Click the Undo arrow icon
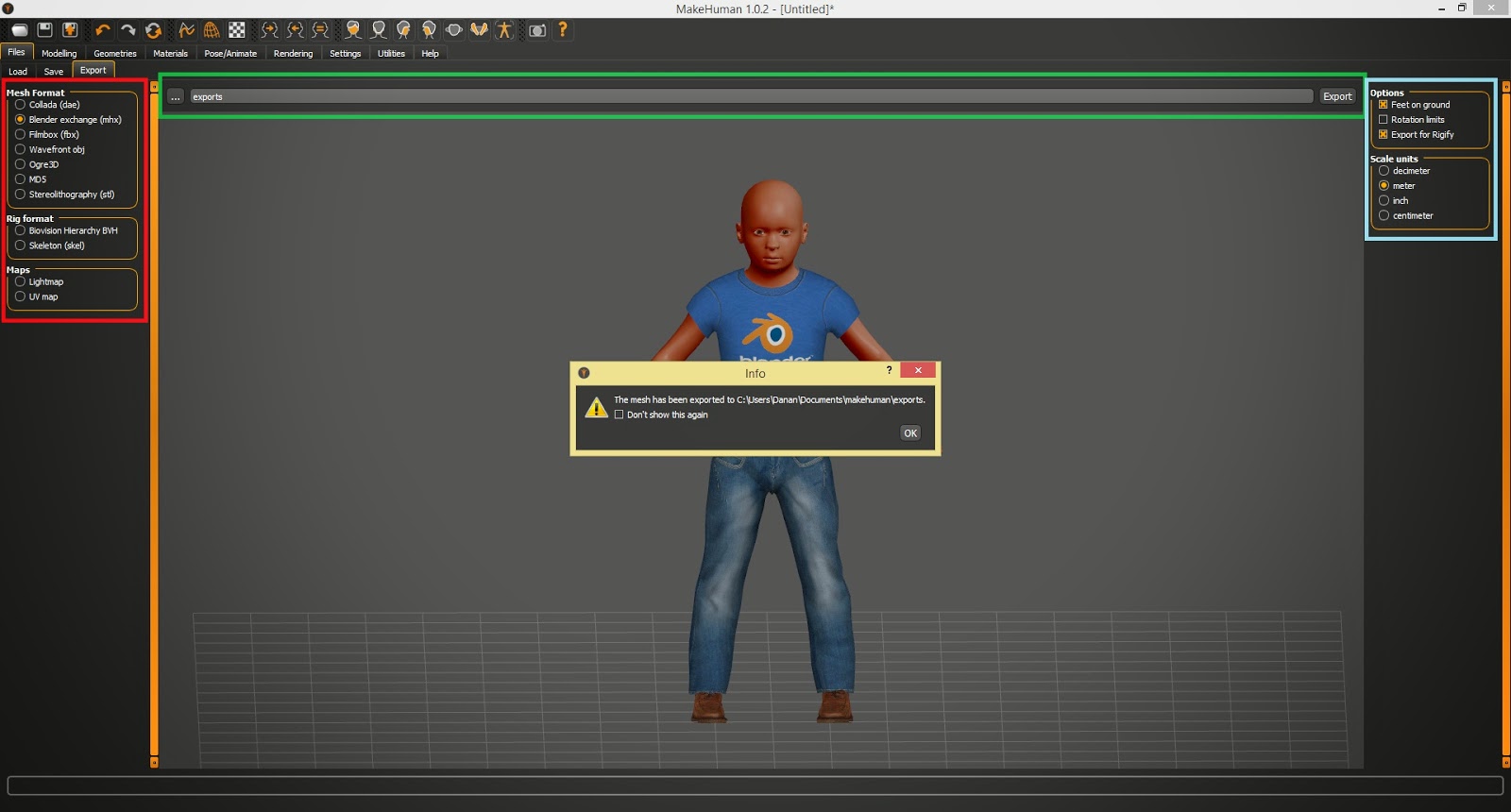 pyautogui.click(x=102, y=30)
